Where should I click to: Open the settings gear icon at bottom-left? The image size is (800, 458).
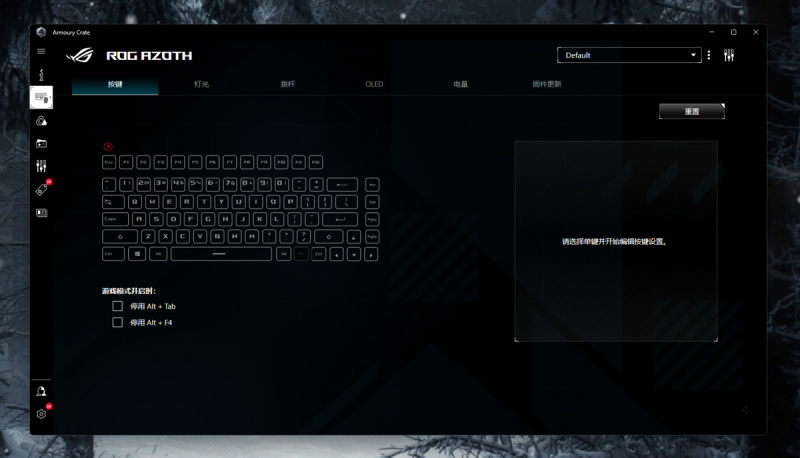(x=41, y=413)
